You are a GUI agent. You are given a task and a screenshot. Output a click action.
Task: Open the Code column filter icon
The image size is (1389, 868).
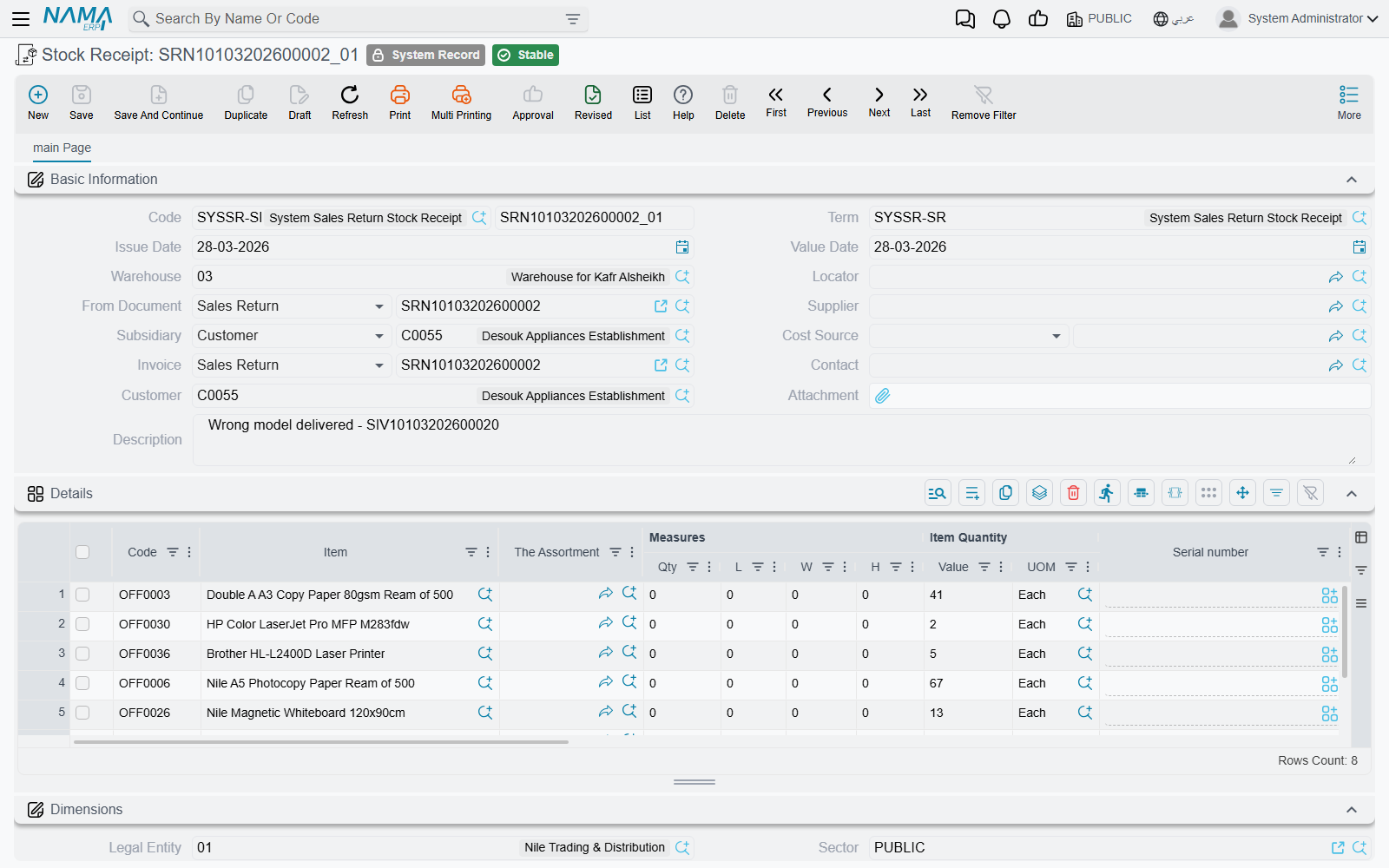pyautogui.click(x=173, y=552)
